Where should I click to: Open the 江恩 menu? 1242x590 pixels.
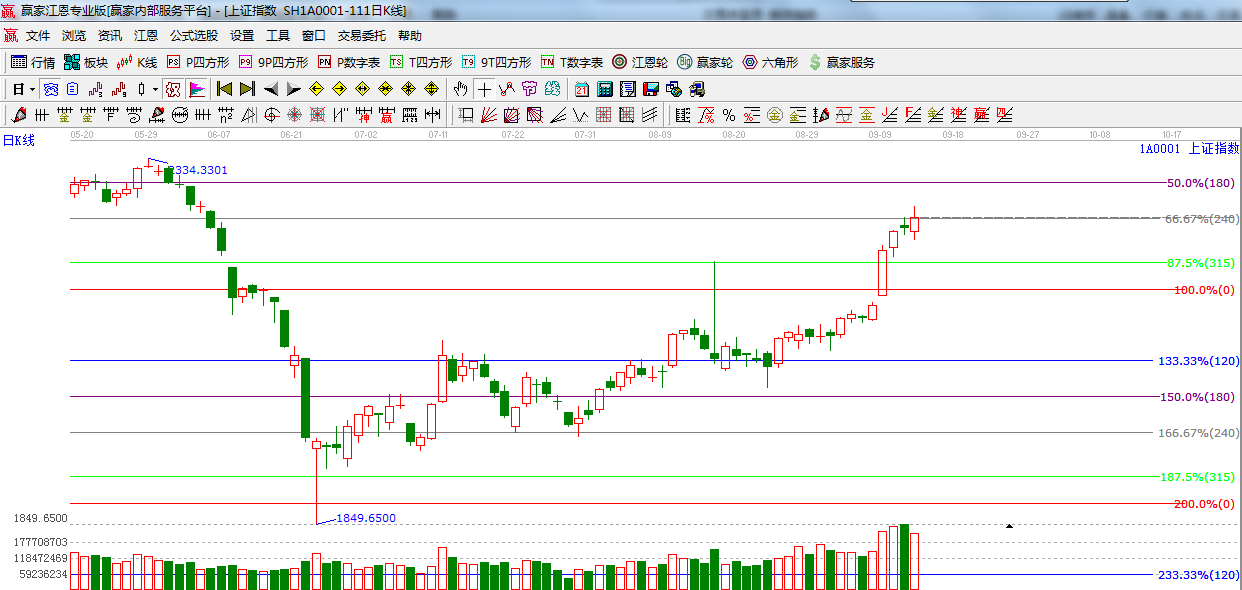click(146, 35)
